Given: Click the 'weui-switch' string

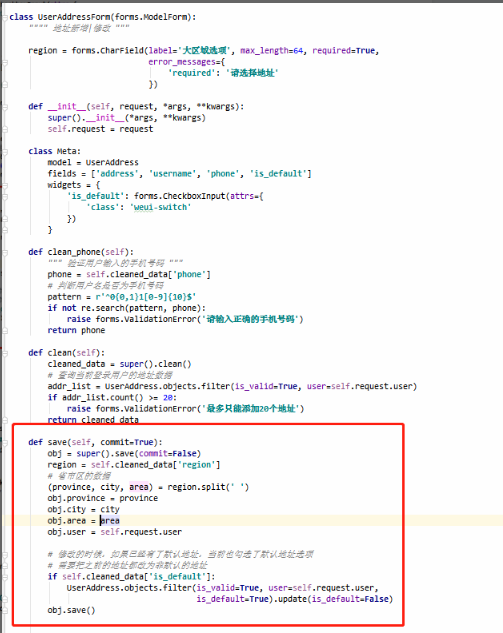Looking at the screenshot, I should pos(160,208).
